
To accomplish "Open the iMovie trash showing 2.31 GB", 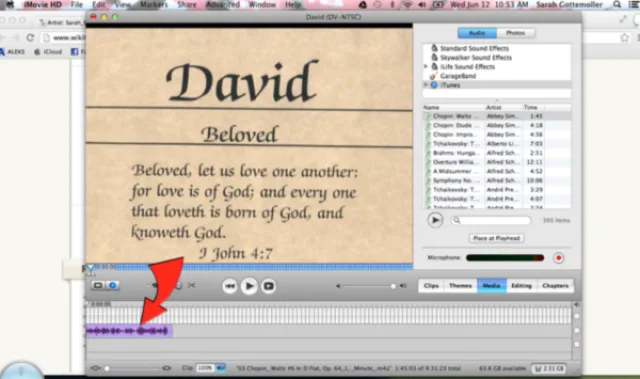I will 549,368.
